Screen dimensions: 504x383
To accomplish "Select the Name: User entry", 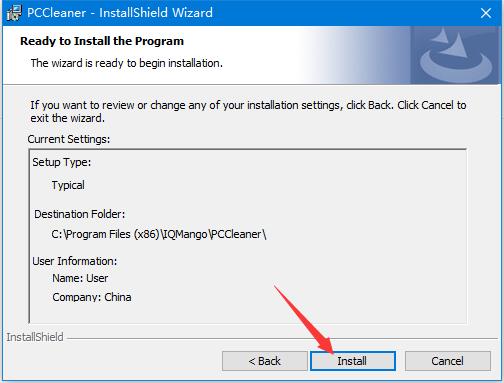I will coord(80,278).
